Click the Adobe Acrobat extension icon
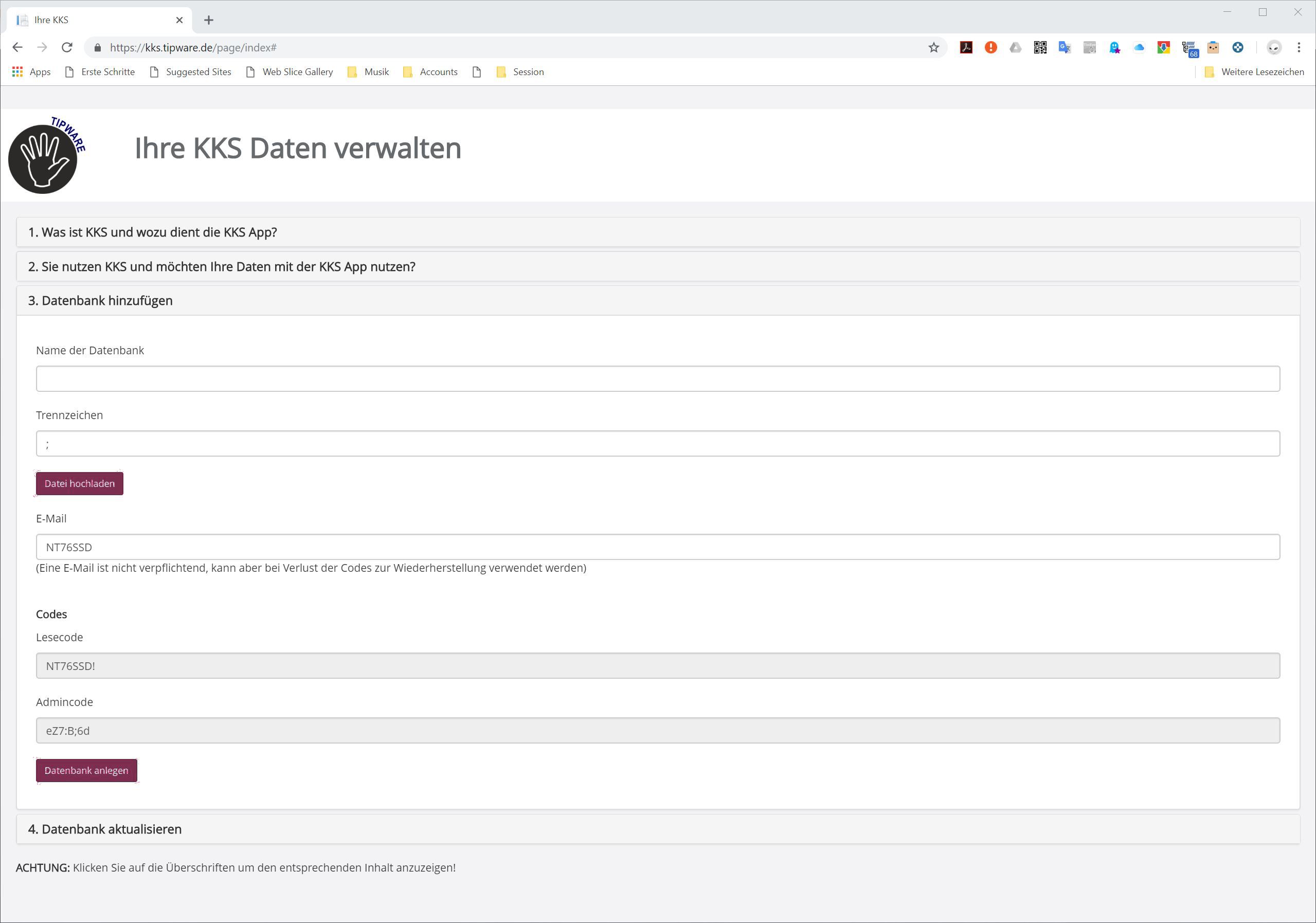 966,47
